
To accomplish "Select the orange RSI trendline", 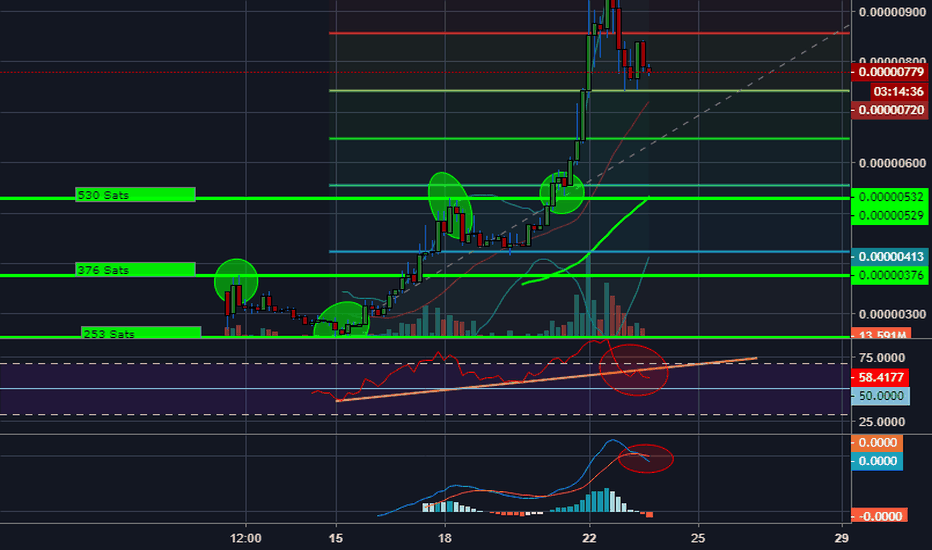I will coord(546,379).
